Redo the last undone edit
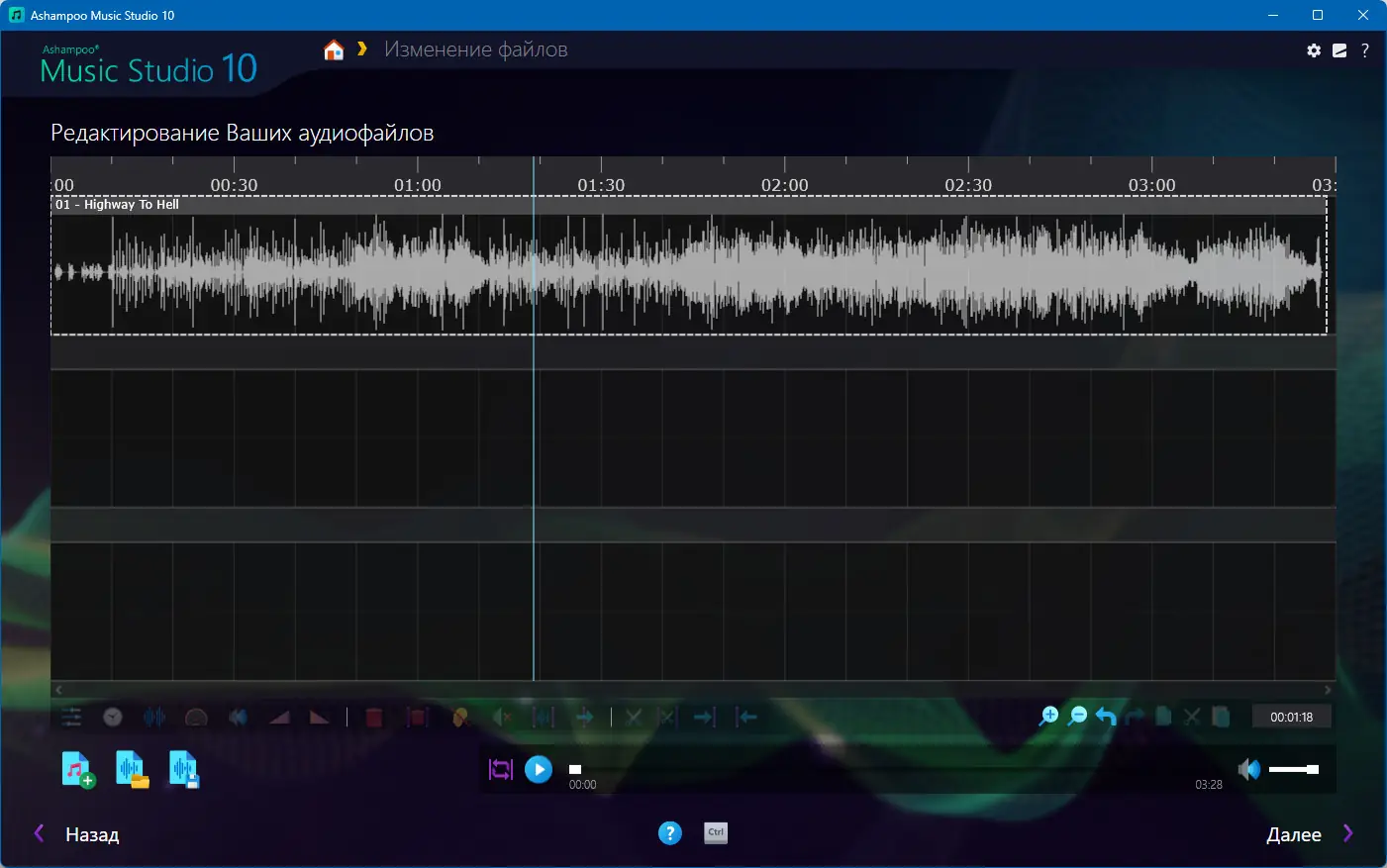Viewport: 1387px width, 868px height. click(x=1135, y=716)
